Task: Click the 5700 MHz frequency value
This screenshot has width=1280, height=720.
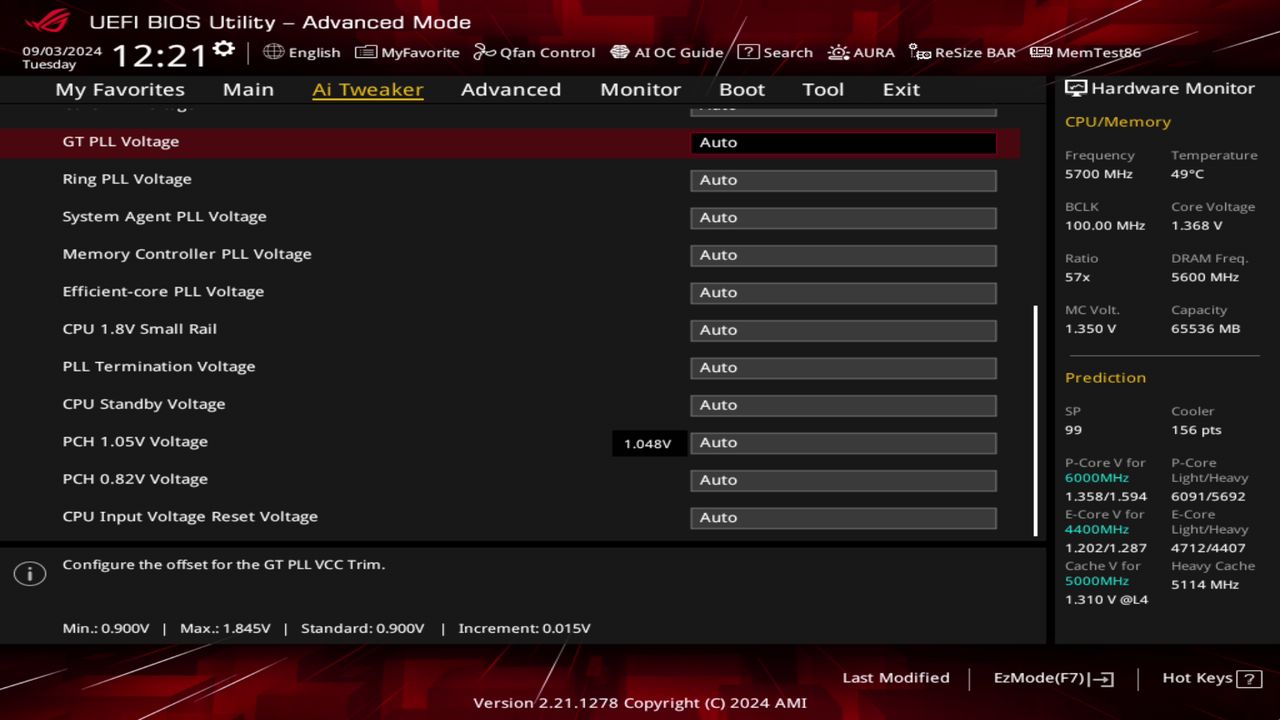Action: point(1099,174)
